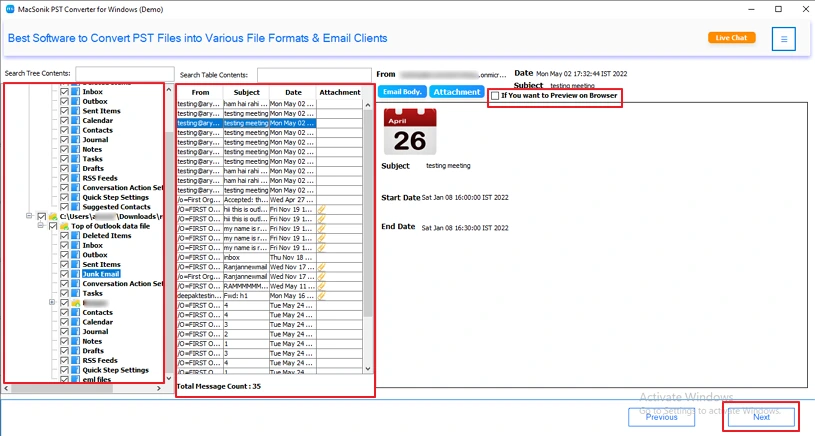Select the 'RAMMMMMM...' message row

click(270, 286)
